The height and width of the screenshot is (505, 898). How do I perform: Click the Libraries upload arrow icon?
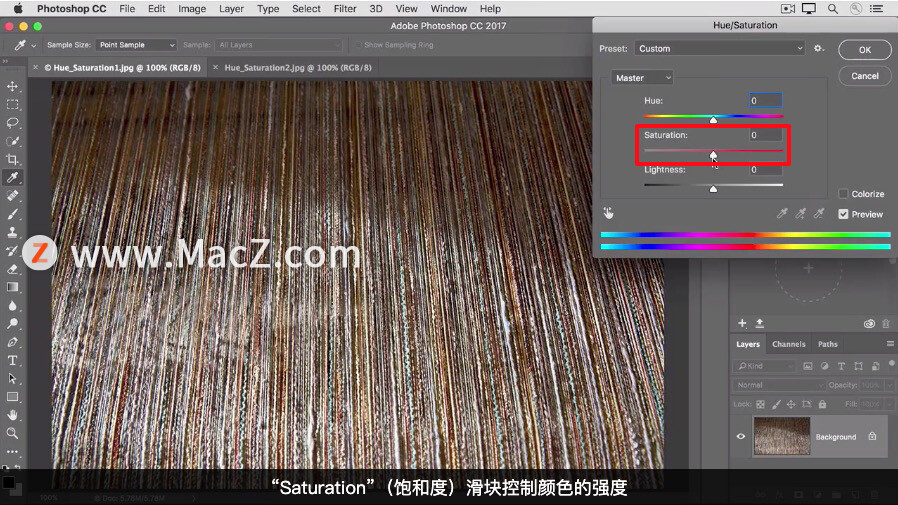pos(759,323)
